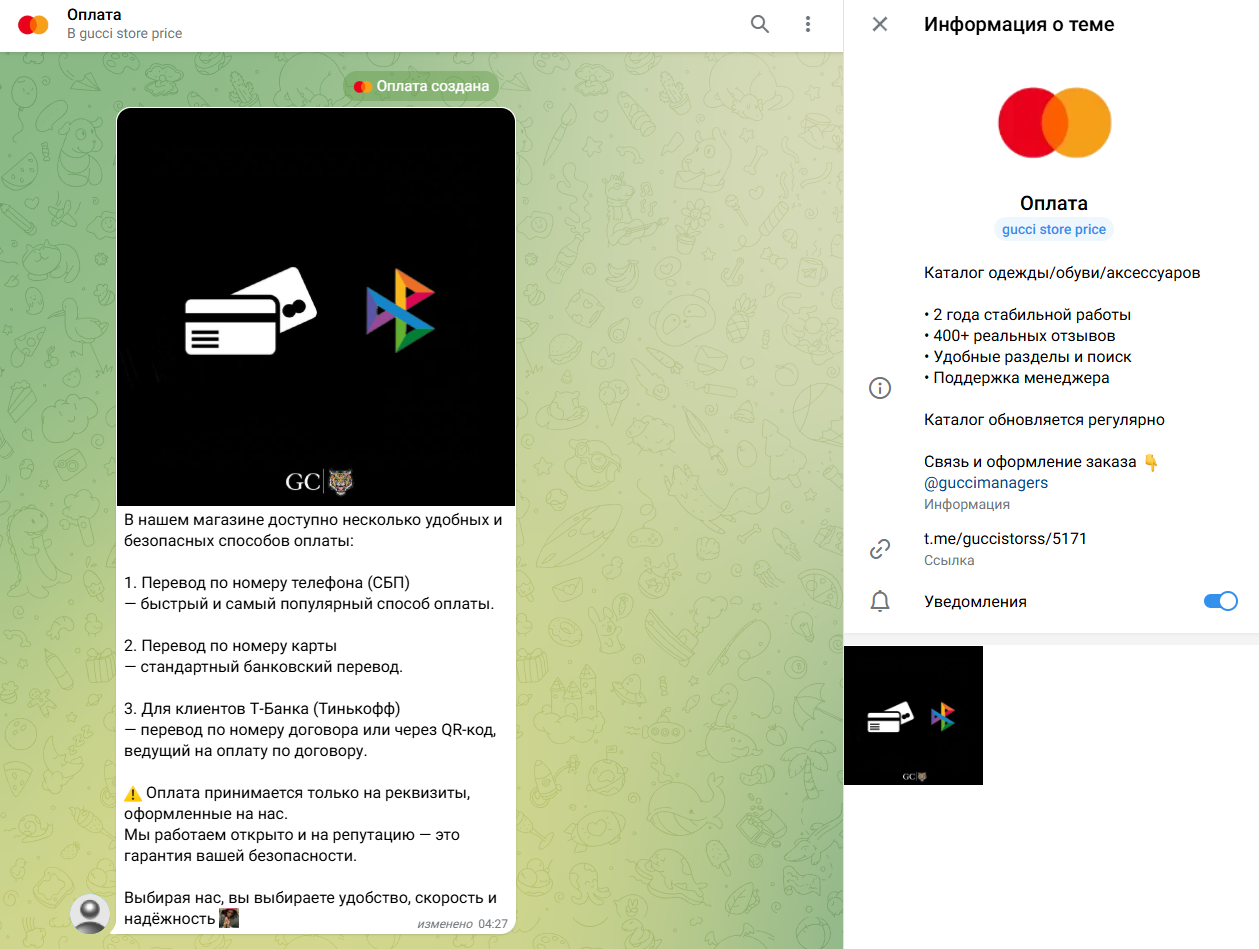Click the chain link icon
Screen dimensions: 1259x949
click(880, 548)
